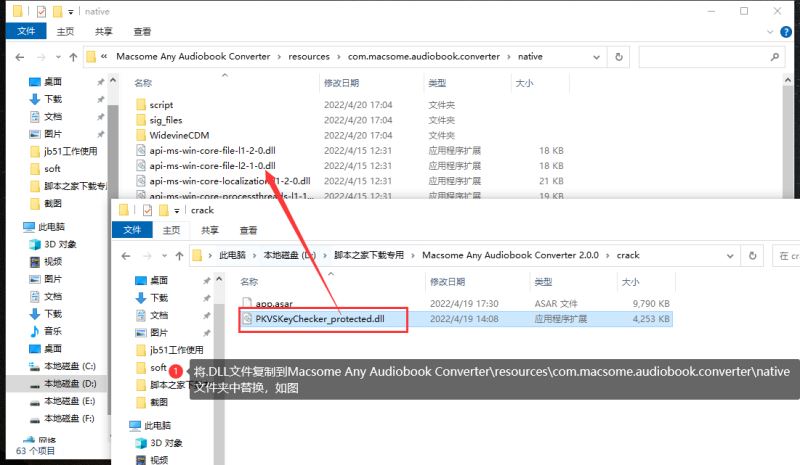Open soft folder in native sidebar

pyautogui.click(x=52, y=168)
